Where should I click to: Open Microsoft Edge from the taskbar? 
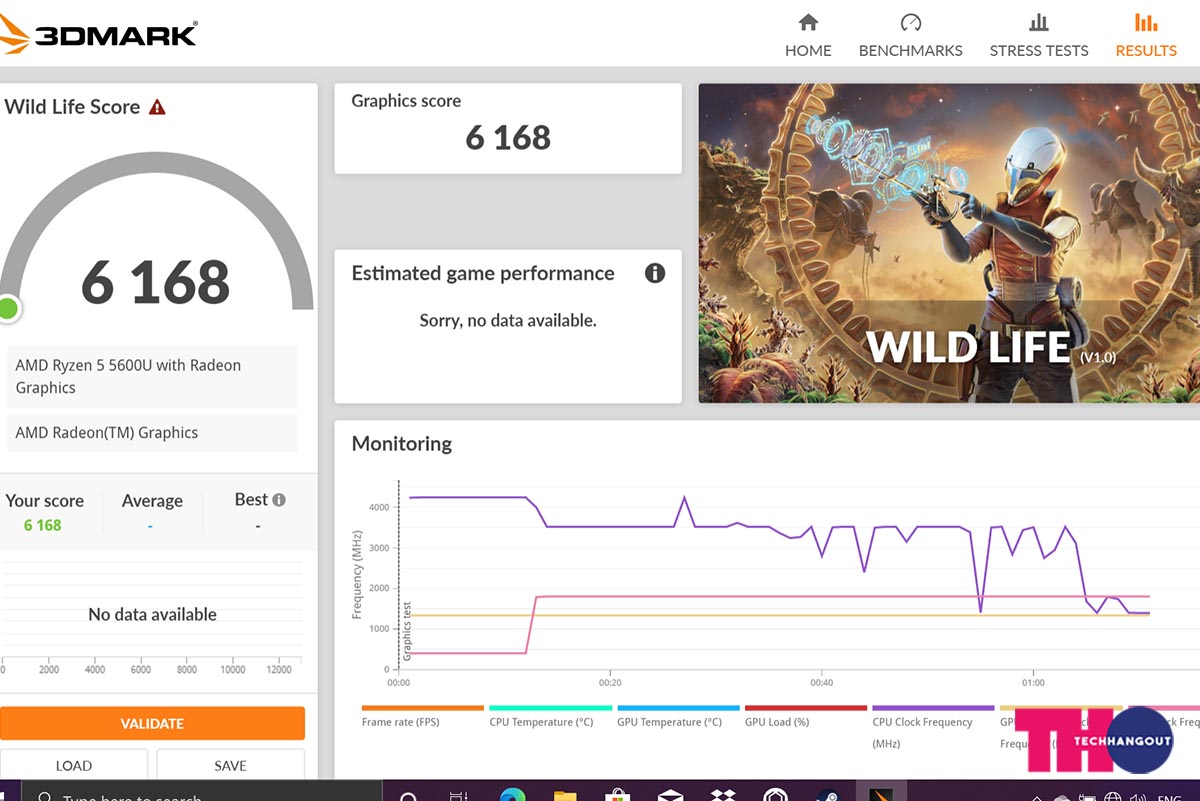pyautogui.click(x=512, y=795)
